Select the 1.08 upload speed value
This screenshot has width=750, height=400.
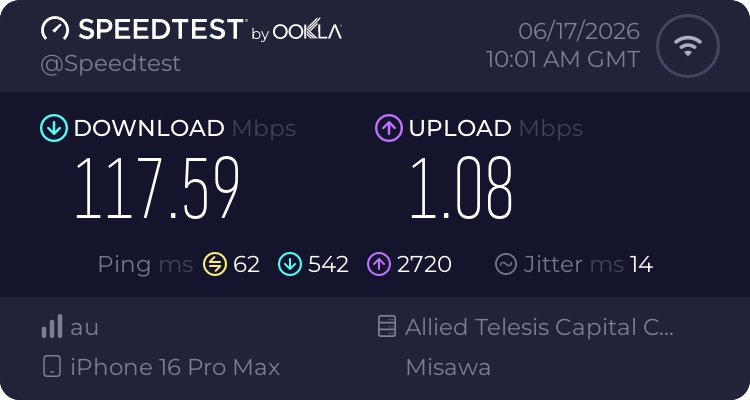tap(461, 188)
